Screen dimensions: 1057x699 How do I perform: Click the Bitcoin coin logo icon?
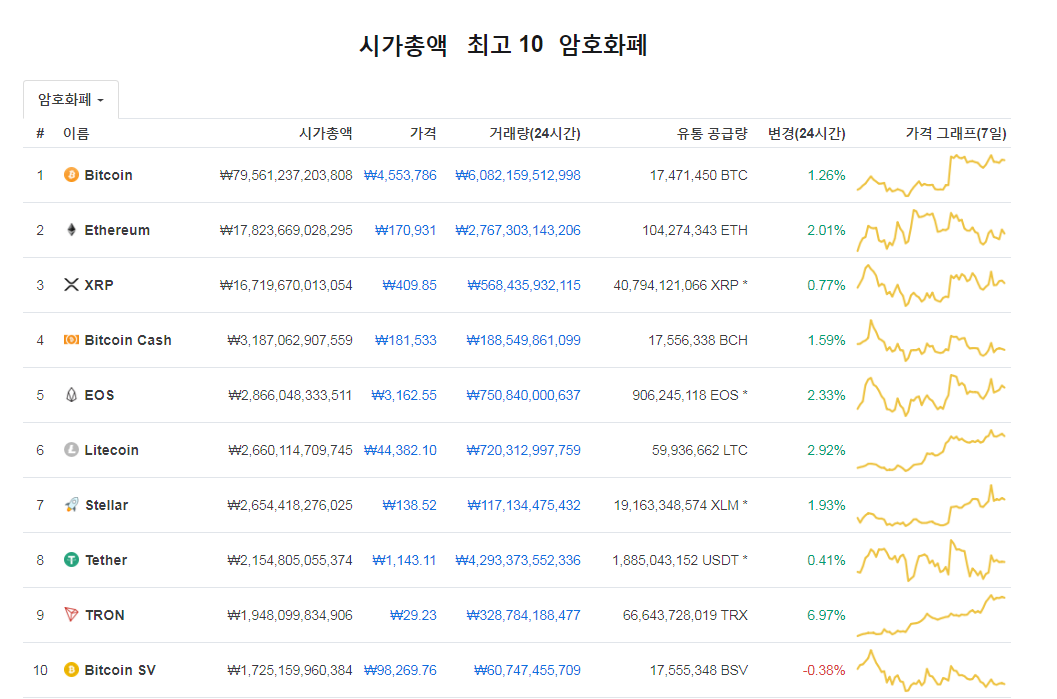tap(71, 175)
